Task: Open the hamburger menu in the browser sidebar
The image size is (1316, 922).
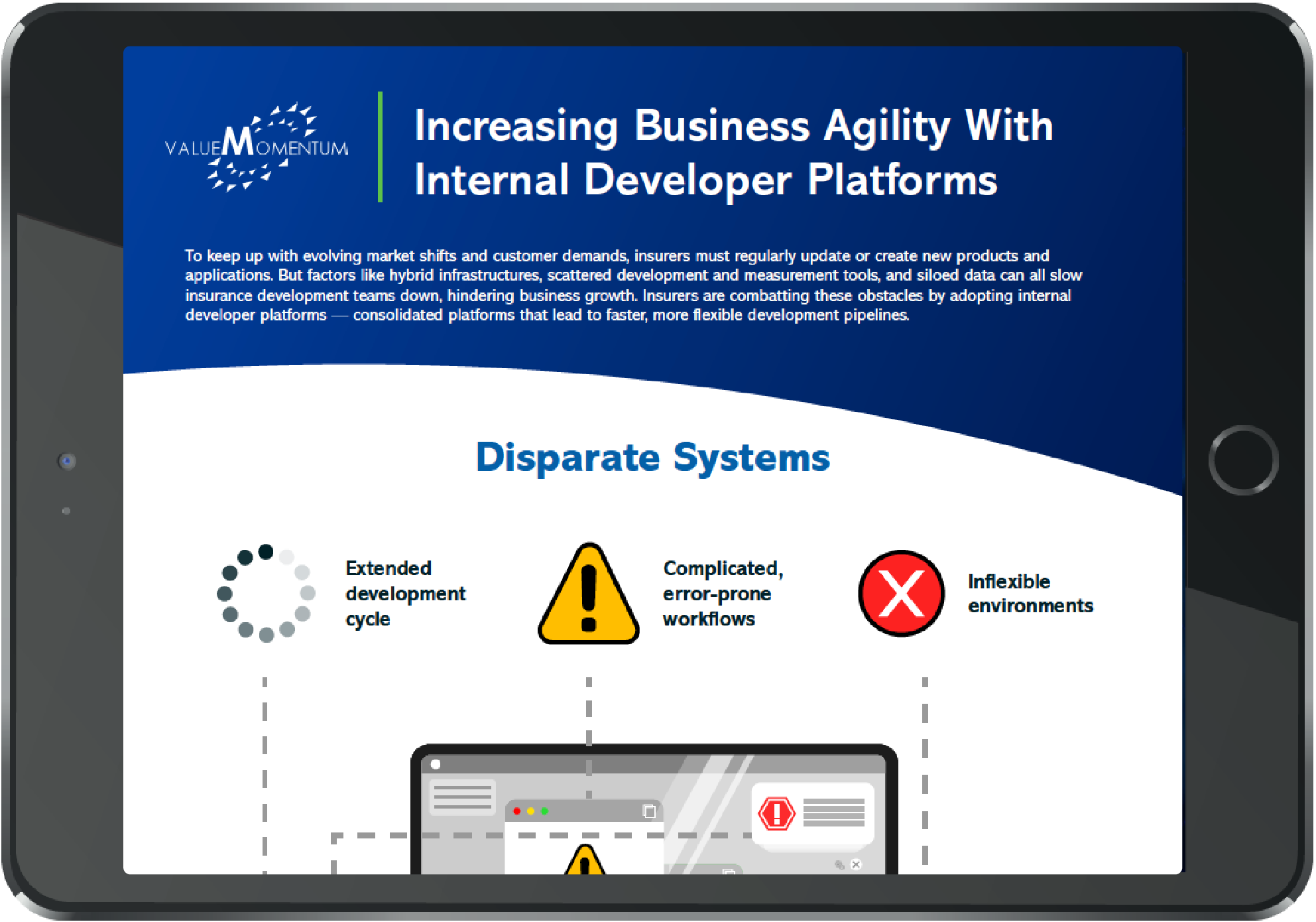Action: coord(461,796)
